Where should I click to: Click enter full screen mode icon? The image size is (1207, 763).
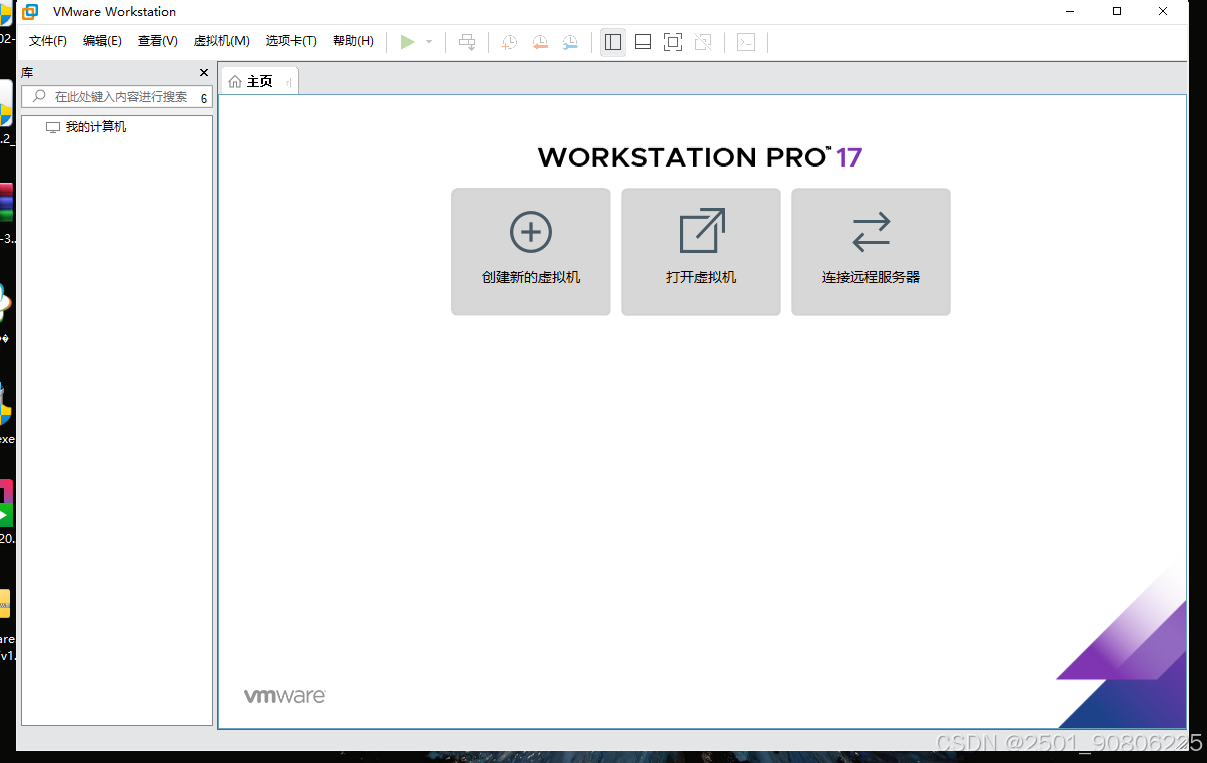click(x=673, y=42)
